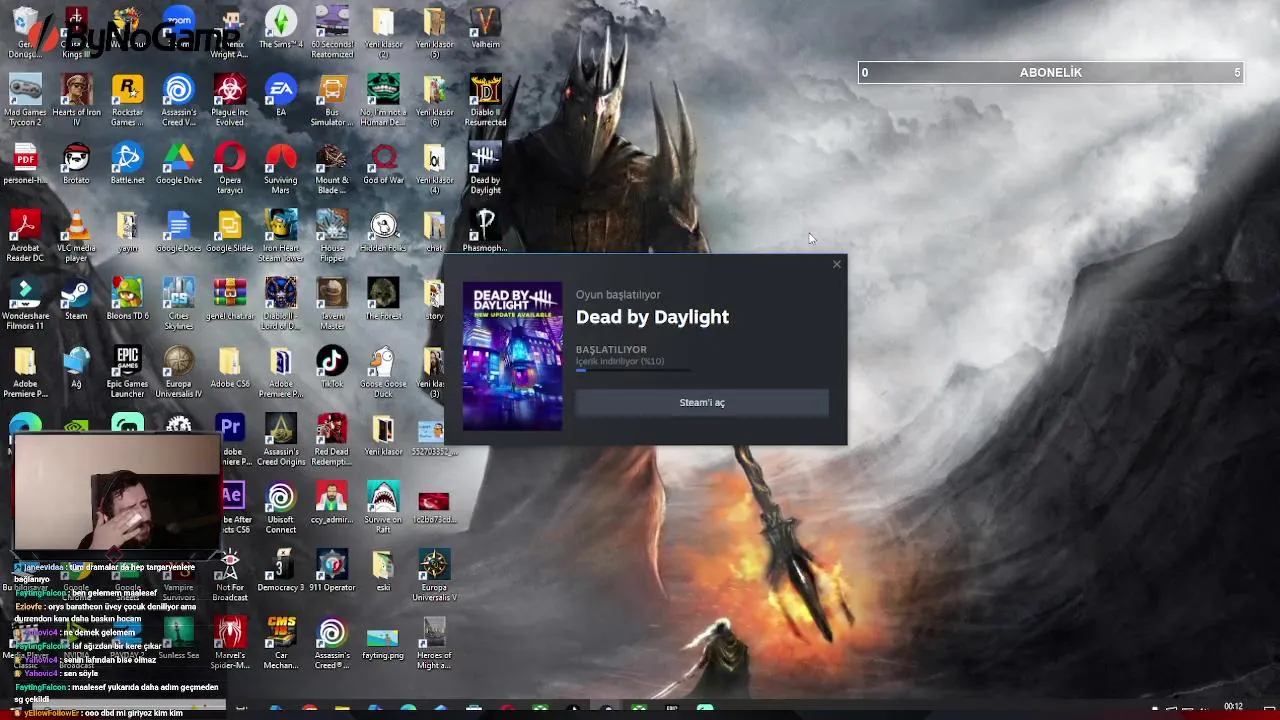Select the Diablo II Resurrected icon
The width and height of the screenshot is (1280, 720).
485,101
